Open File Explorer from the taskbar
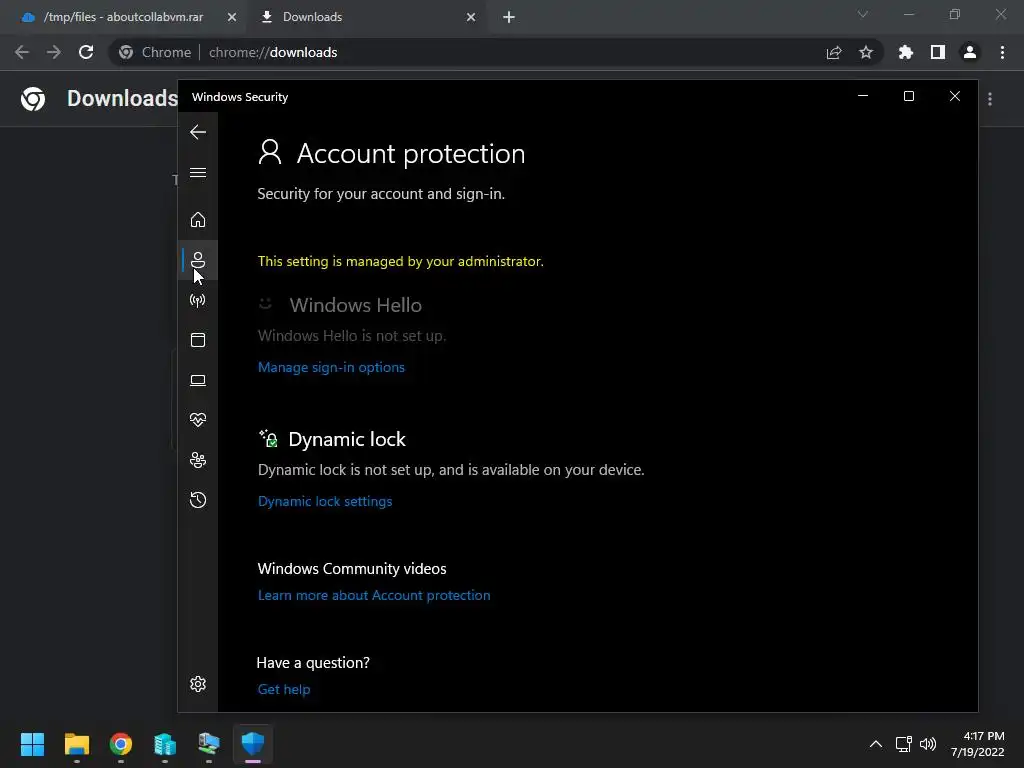The width and height of the screenshot is (1024, 768). coord(76,744)
